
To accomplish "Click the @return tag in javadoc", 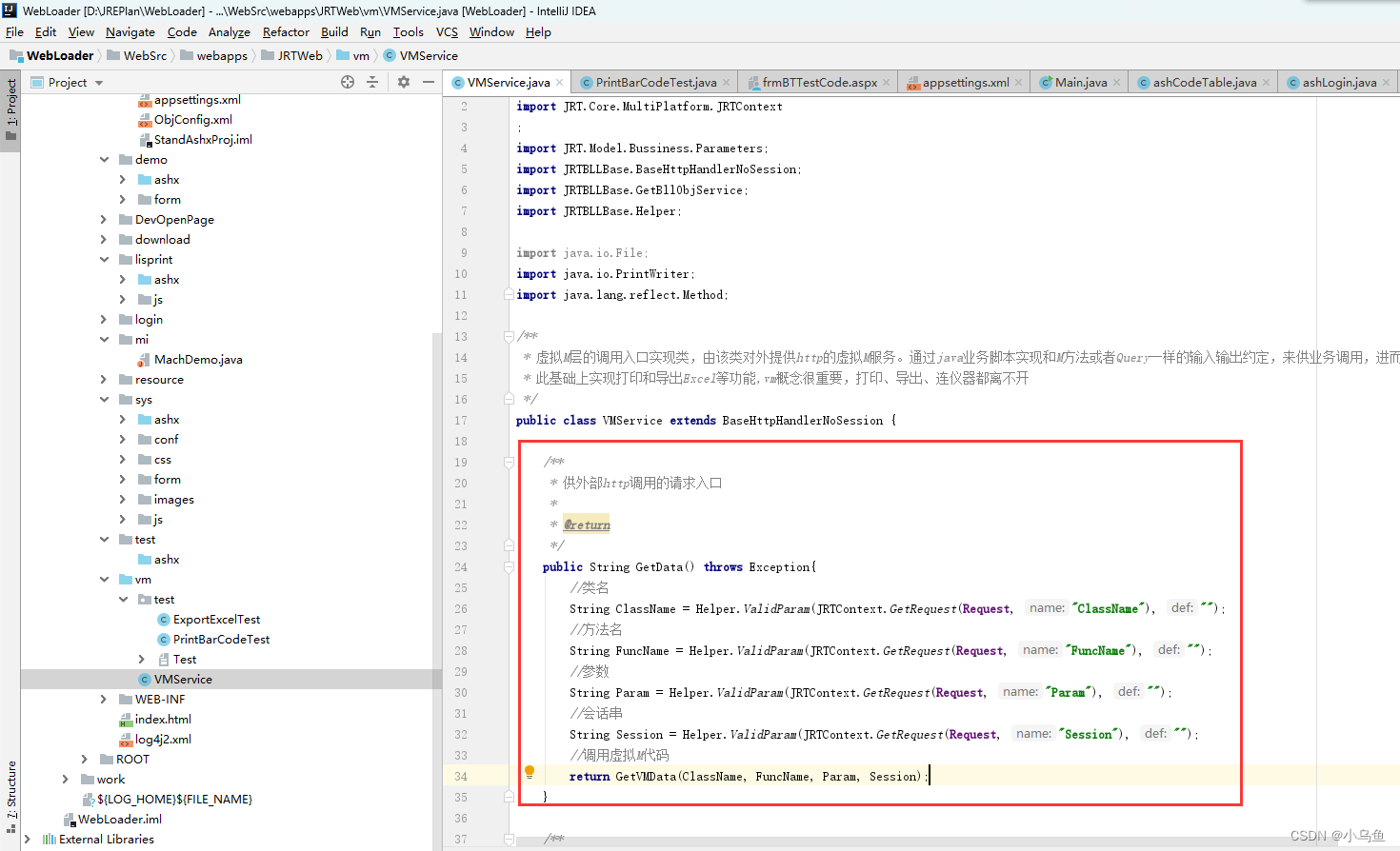I will click(x=587, y=525).
